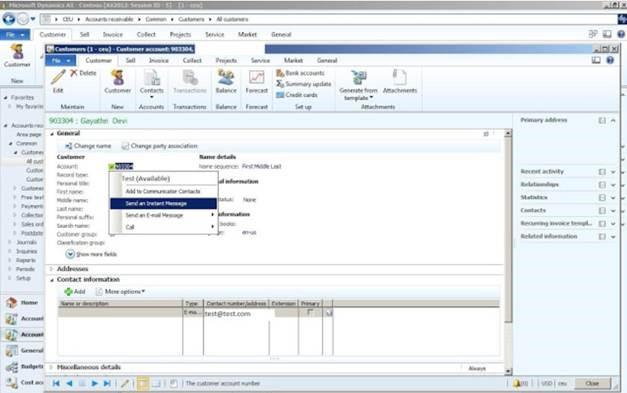Switch to Sell tab in inner window
Viewport: 627px width, 393px height.
(130, 60)
